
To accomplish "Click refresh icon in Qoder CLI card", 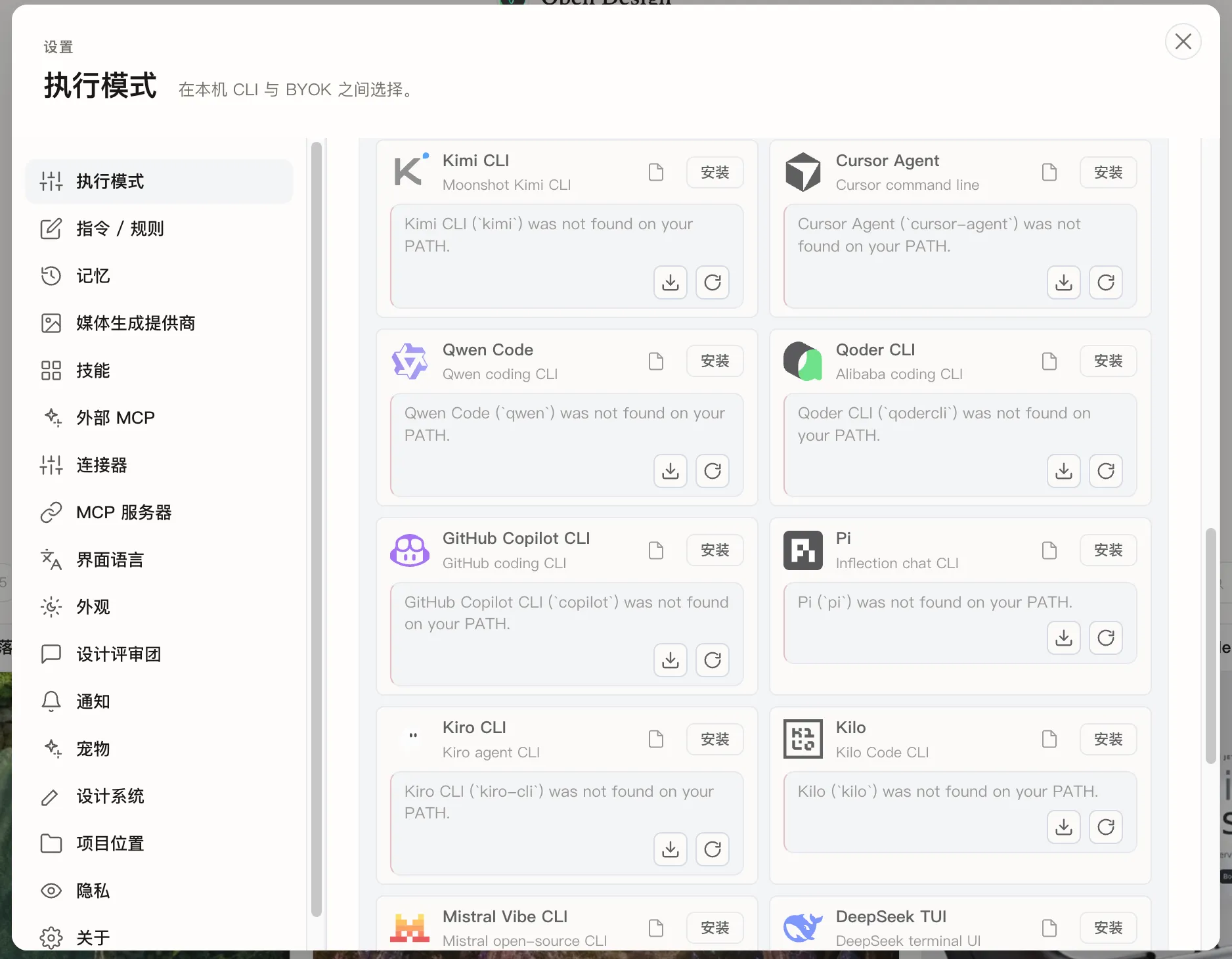I will [x=1106, y=471].
